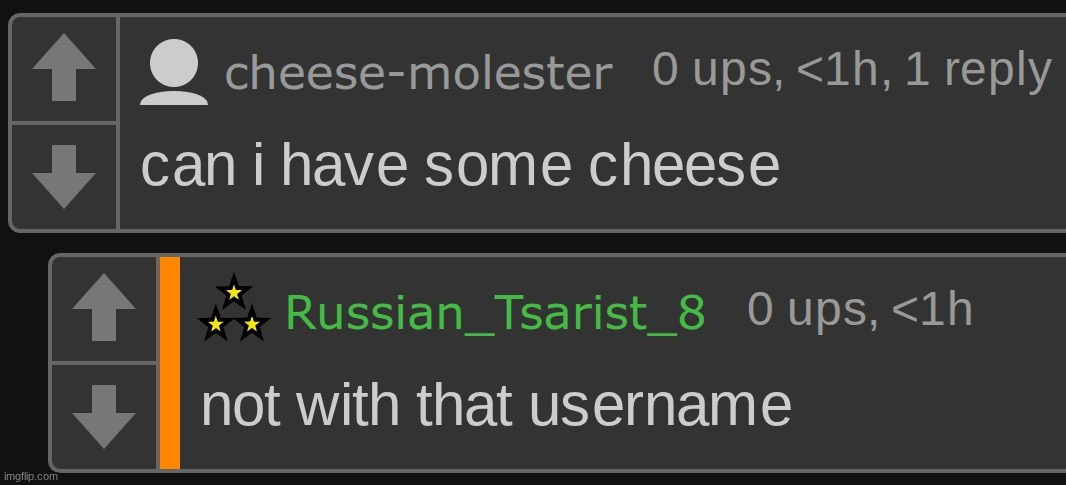
Task: Click "0 ups" on cheese-molester's comment
Action: coord(712,70)
